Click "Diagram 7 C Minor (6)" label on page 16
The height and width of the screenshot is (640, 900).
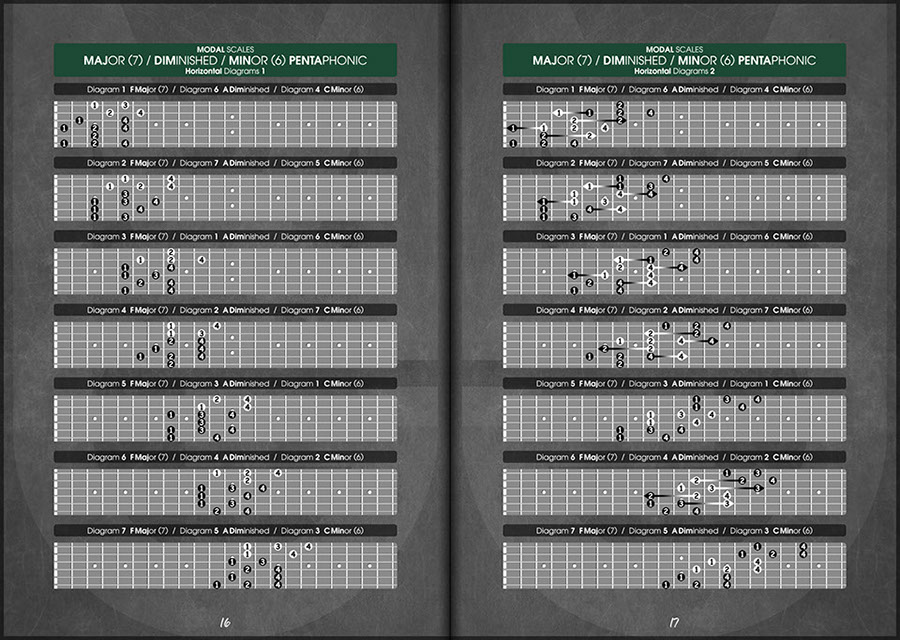(322, 310)
